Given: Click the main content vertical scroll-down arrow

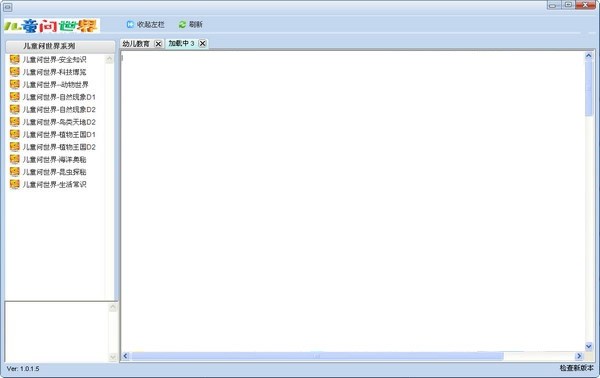Looking at the screenshot, I should point(589,346).
